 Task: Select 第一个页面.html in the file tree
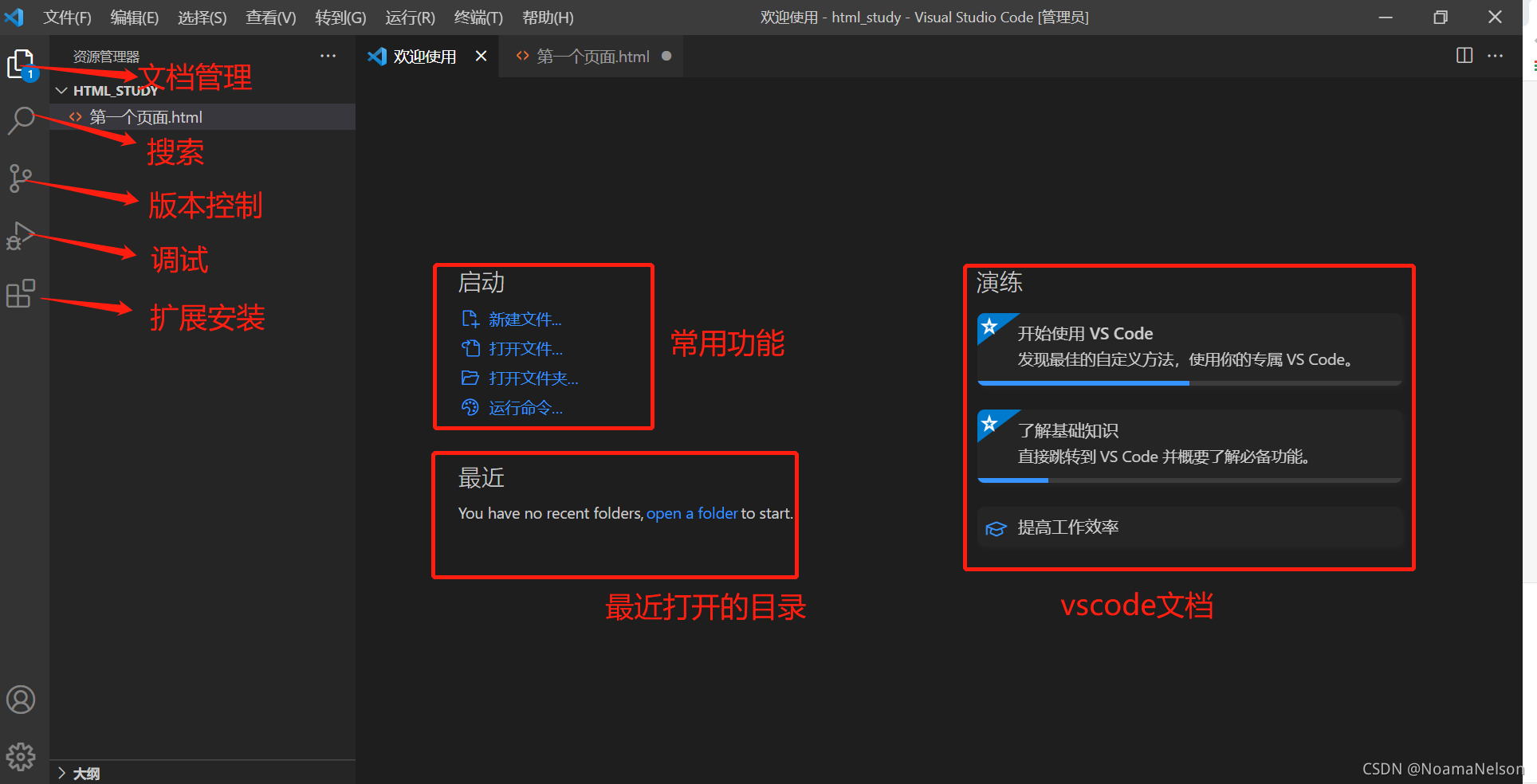click(202, 117)
